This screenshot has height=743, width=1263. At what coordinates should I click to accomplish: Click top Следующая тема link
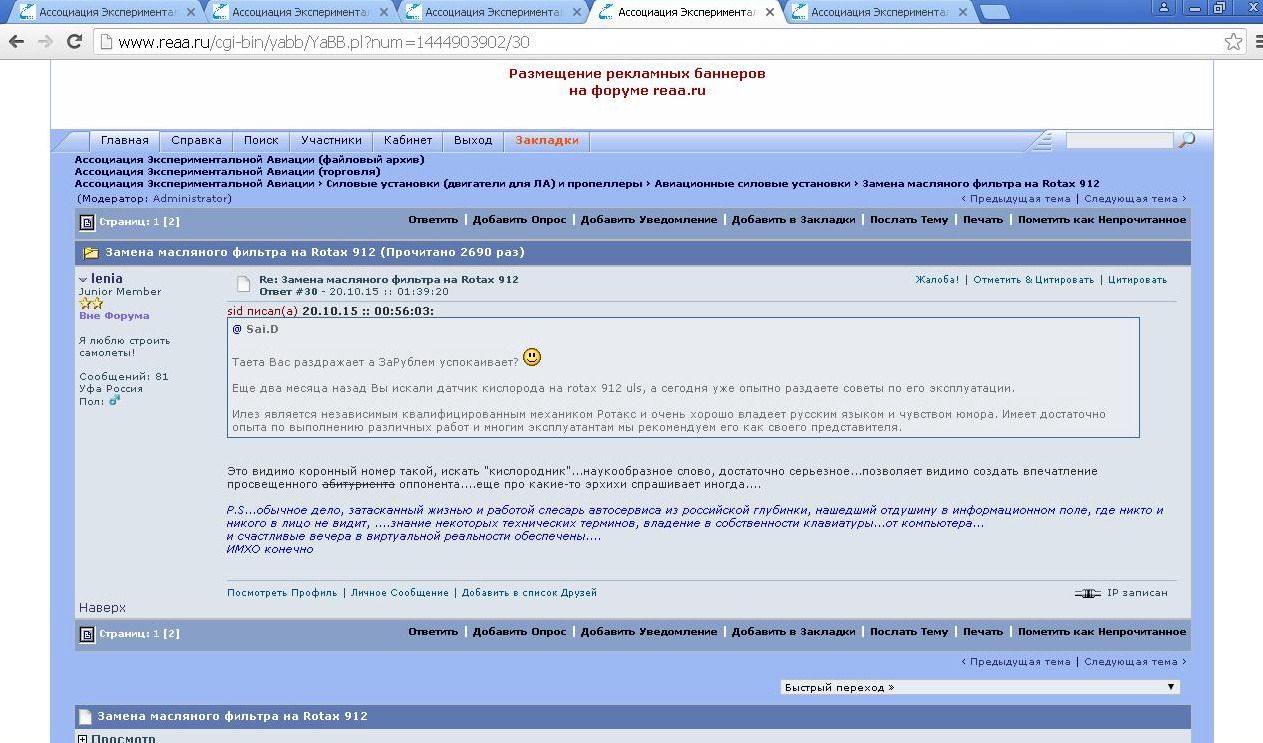(x=1131, y=199)
